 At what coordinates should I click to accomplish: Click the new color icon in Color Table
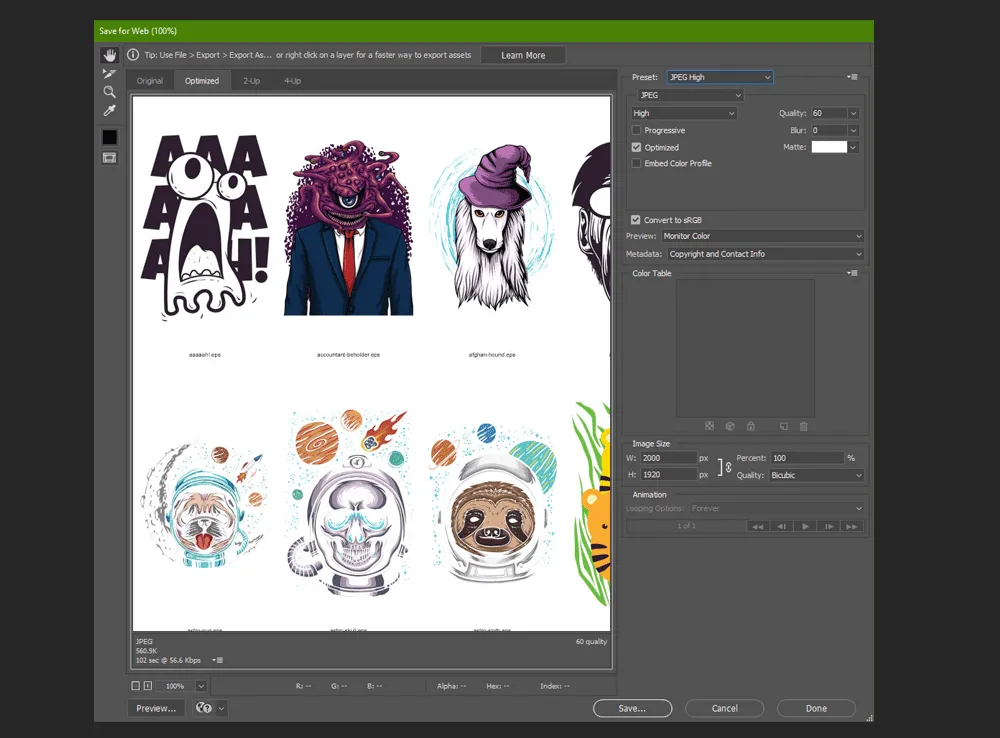click(x=784, y=426)
